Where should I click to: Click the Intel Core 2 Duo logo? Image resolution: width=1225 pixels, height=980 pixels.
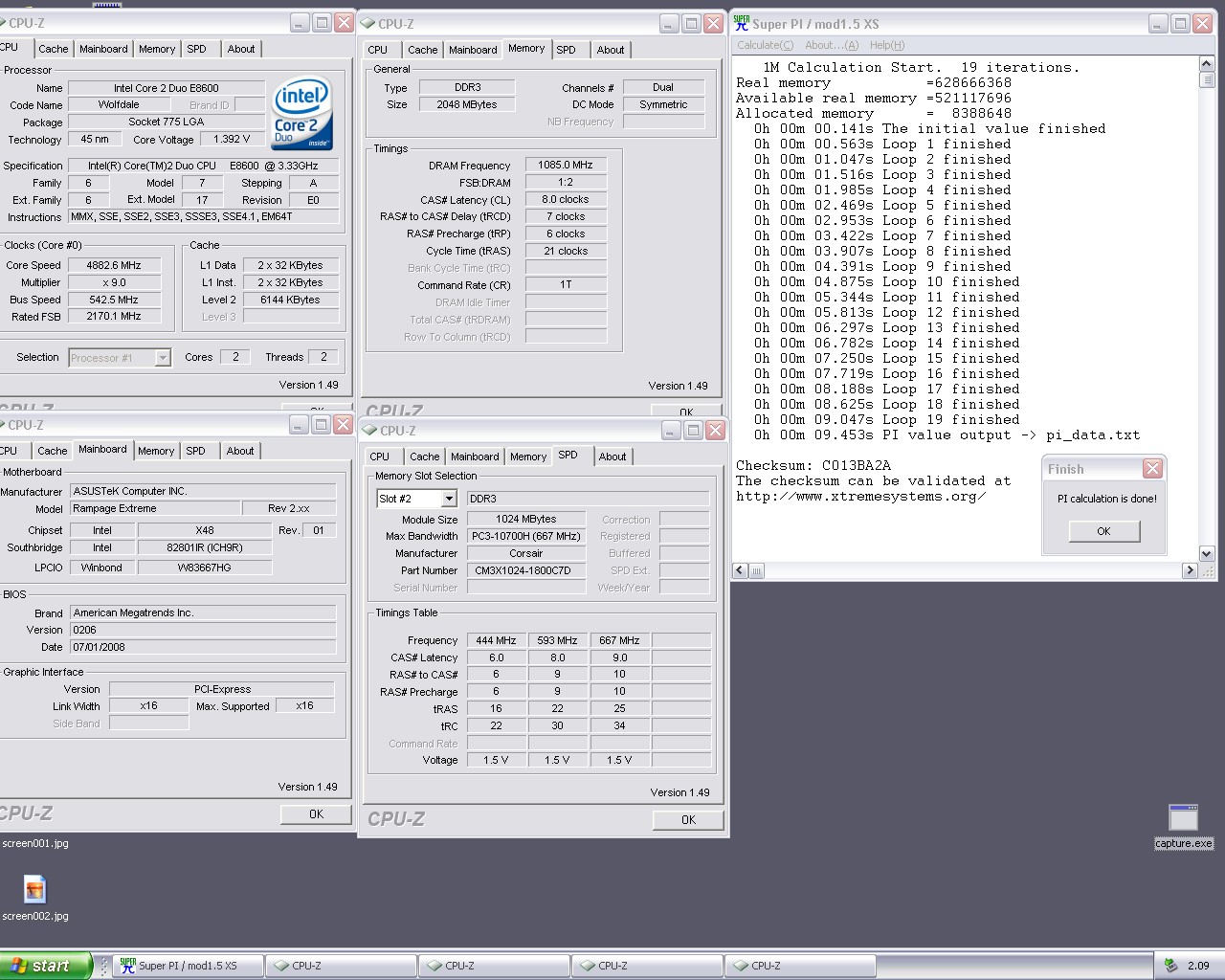[x=301, y=114]
